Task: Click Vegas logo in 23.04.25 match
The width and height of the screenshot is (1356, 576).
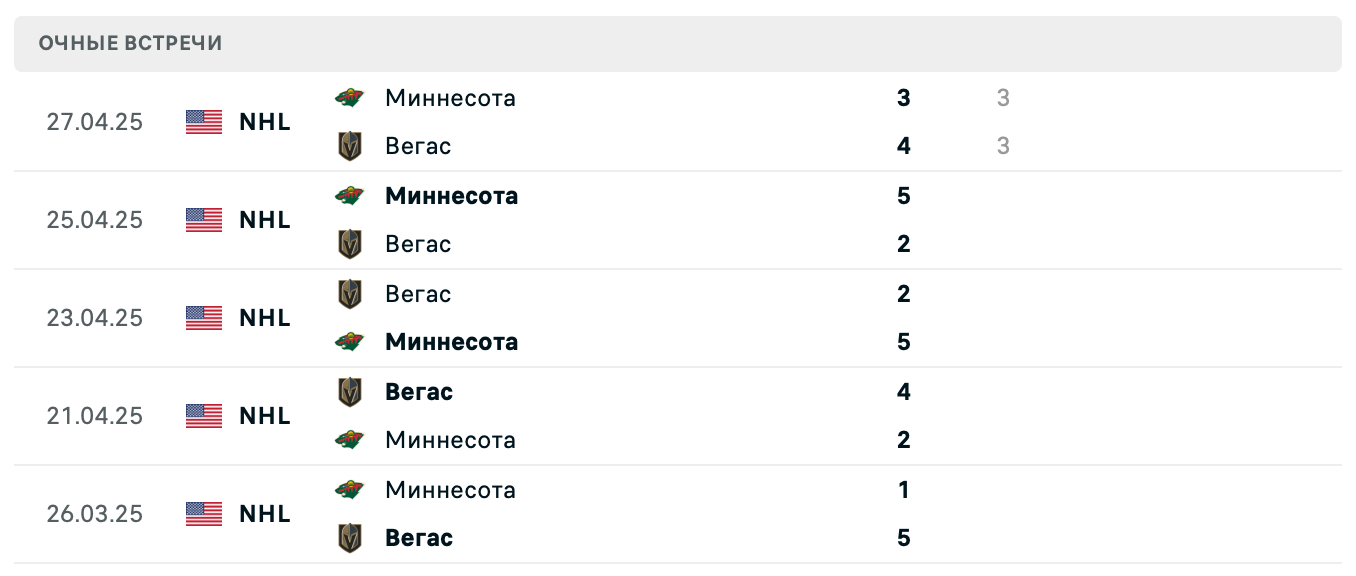Action: [x=349, y=294]
